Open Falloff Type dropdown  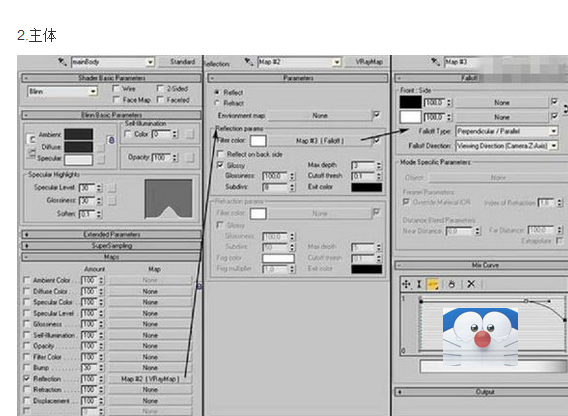[x=554, y=131]
